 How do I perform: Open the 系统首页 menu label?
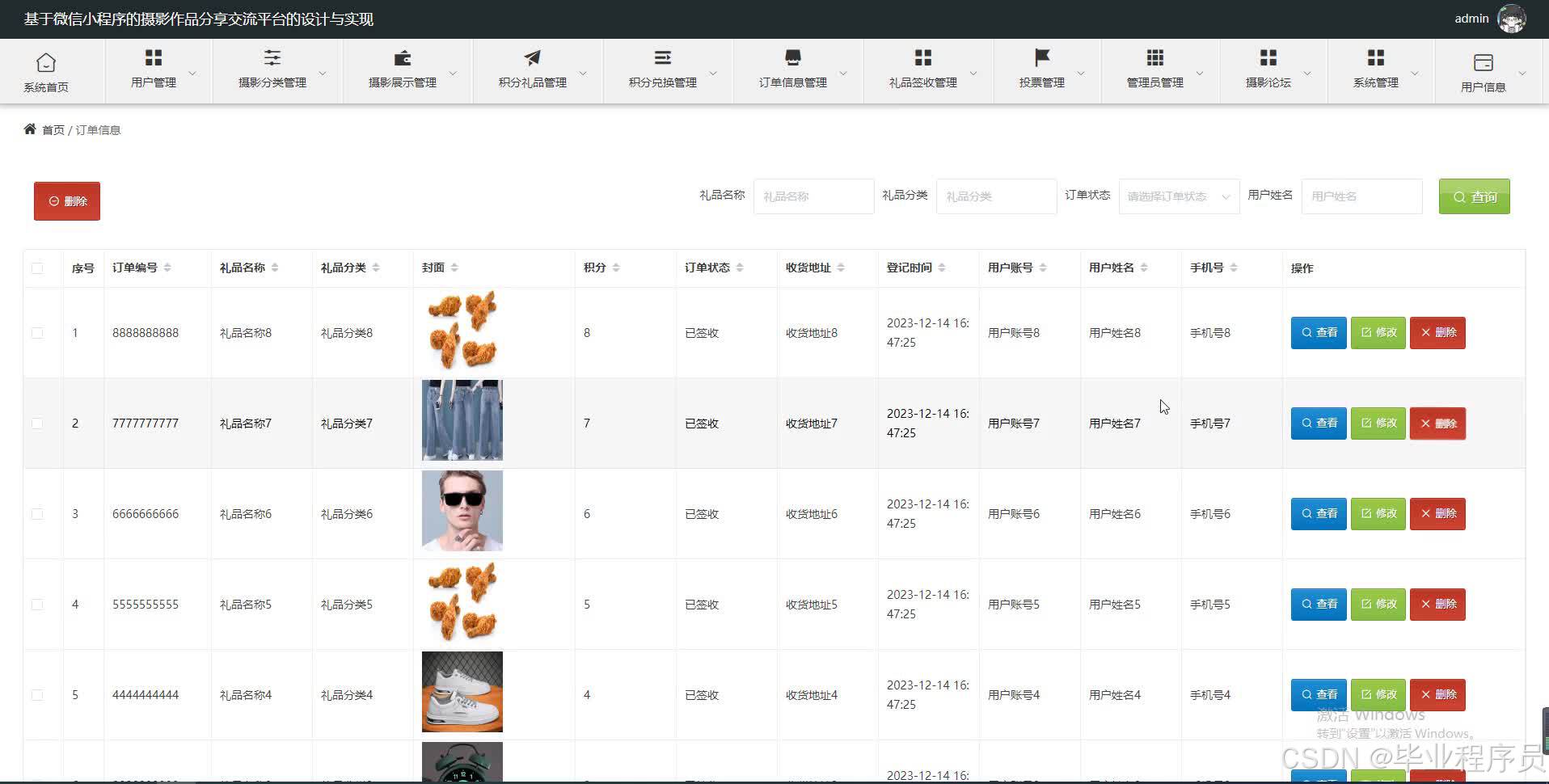46,87
